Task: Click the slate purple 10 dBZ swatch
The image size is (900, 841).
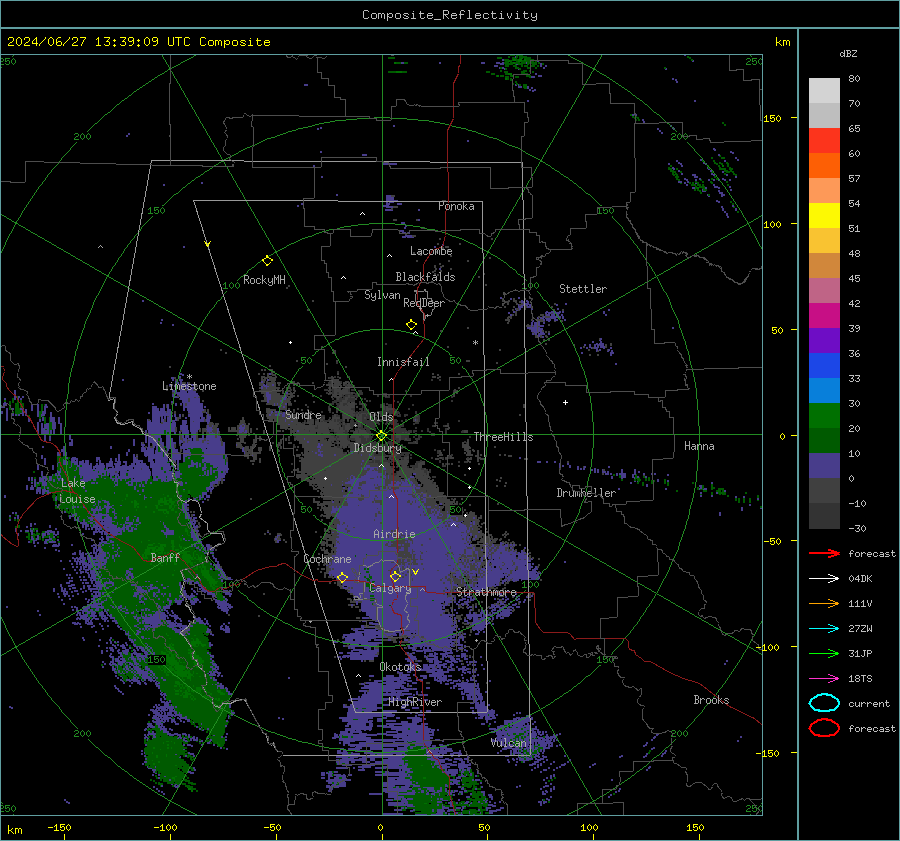Action: coord(824,466)
